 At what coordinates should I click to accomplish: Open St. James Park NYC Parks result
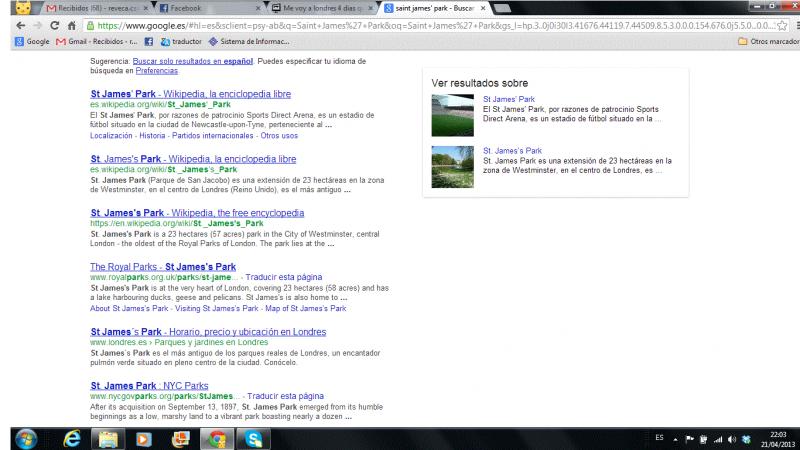pos(149,386)
